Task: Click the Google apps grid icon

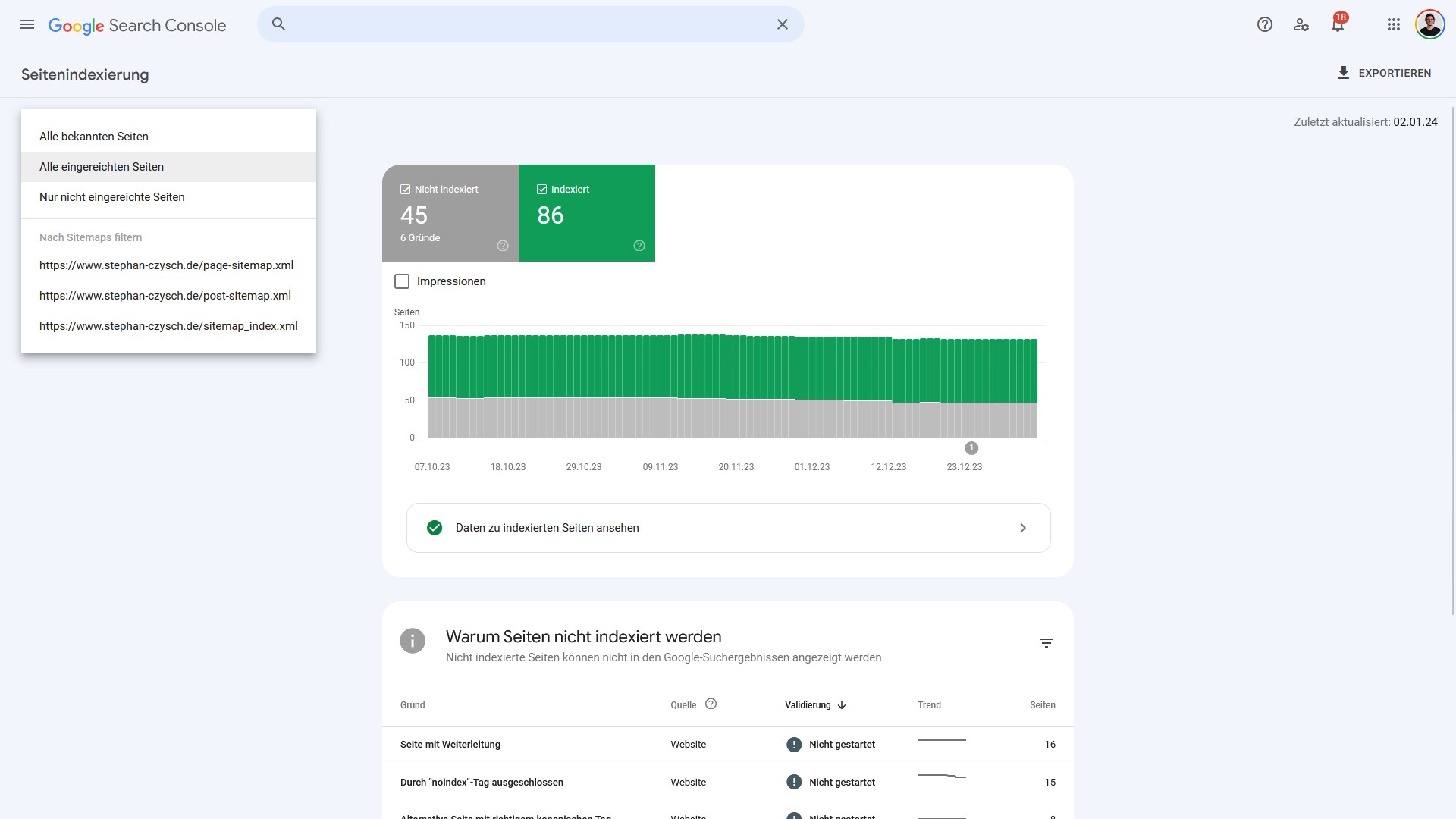Action: (1393, 25)
